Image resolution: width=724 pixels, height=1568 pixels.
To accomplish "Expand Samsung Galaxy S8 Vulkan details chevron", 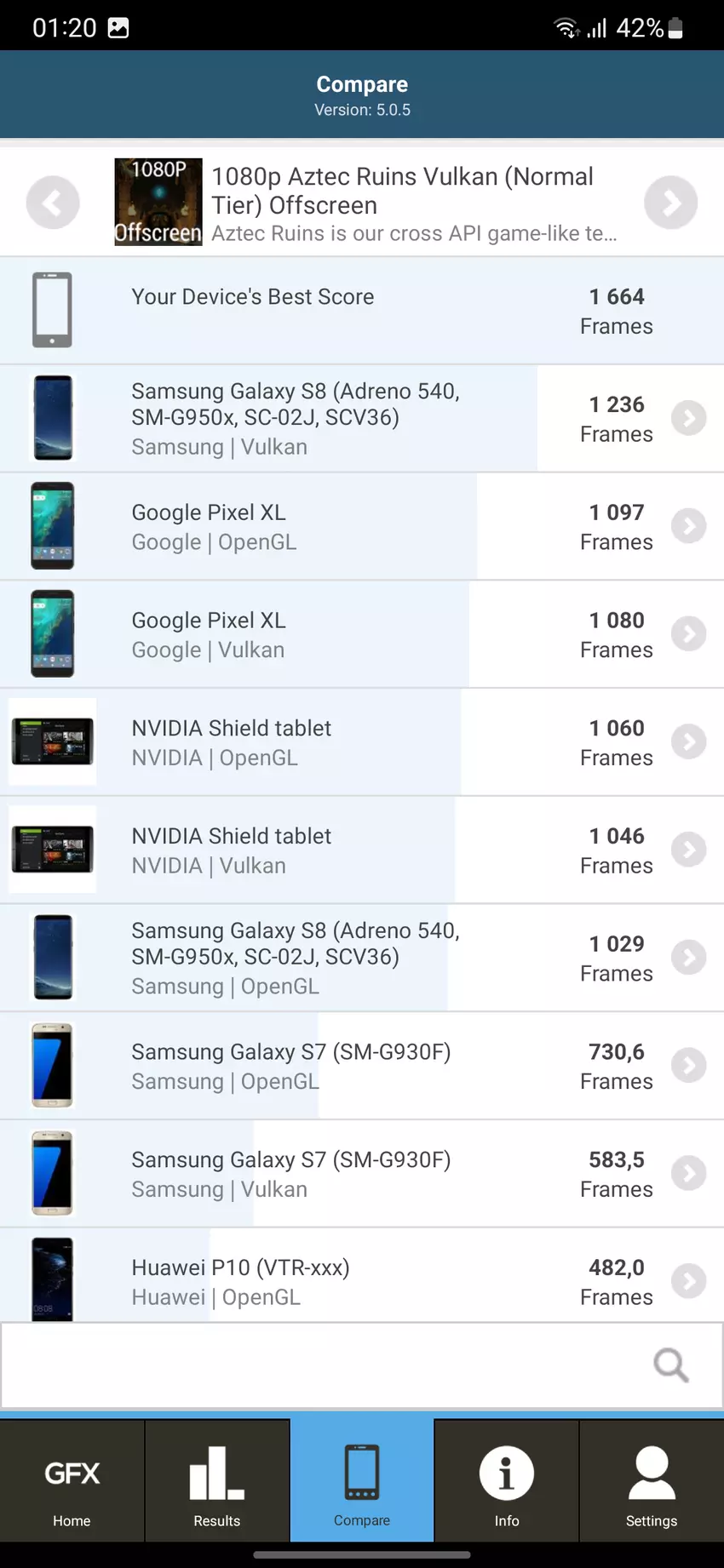I will (688, 418).
